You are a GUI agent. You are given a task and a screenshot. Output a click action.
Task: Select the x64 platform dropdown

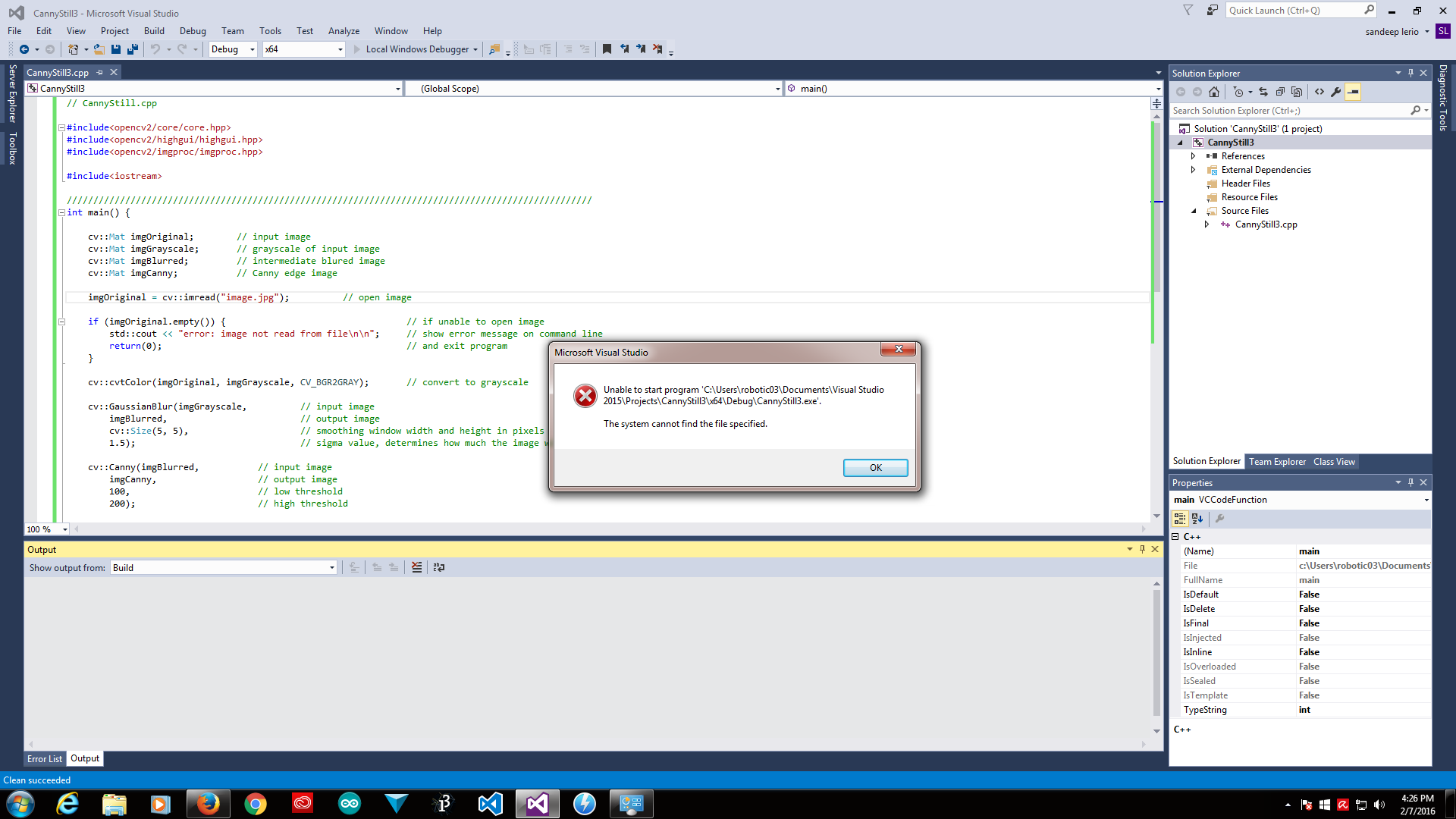tap(301, 49)
